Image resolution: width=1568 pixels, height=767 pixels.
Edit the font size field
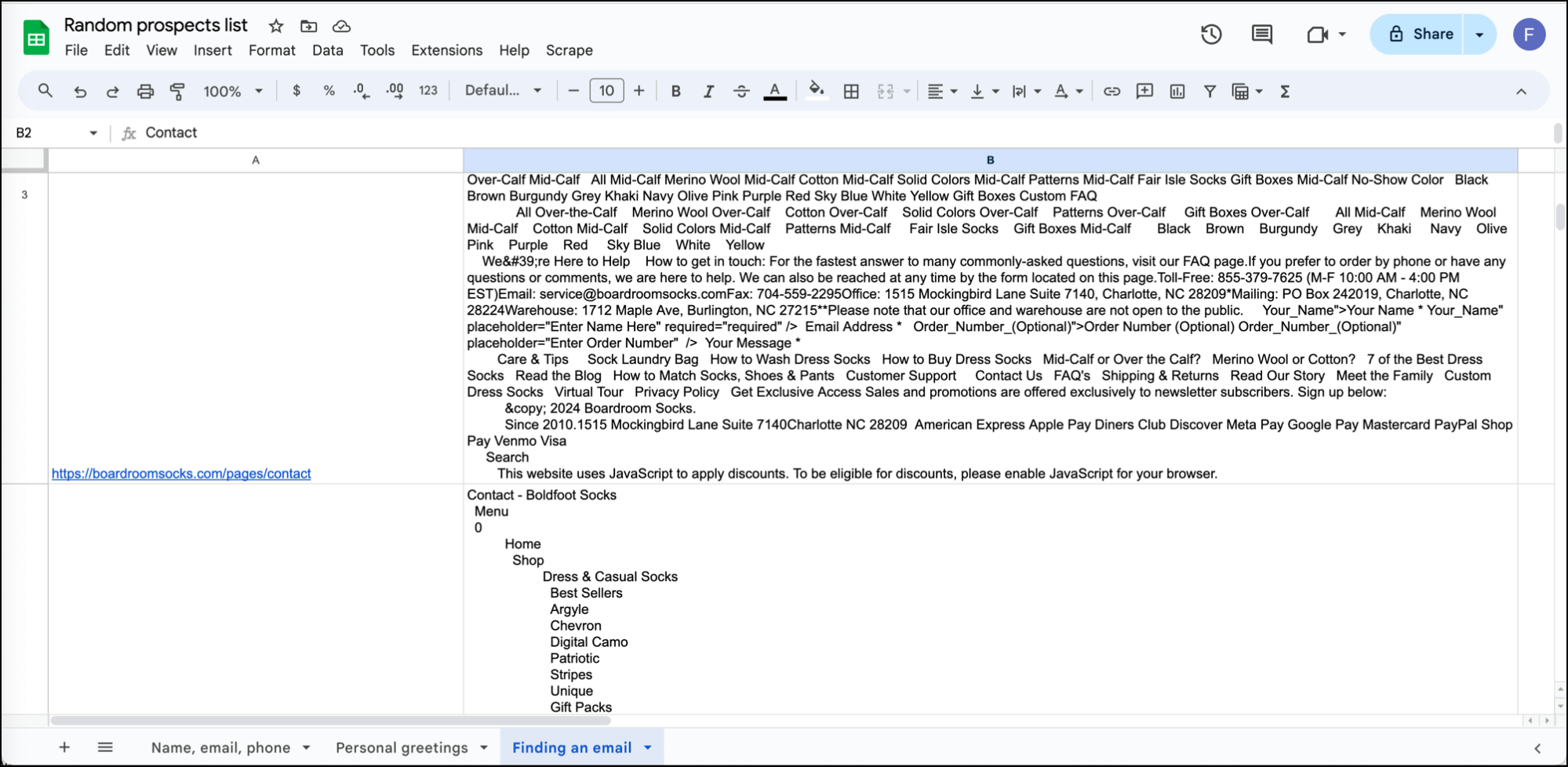click(606, 91)
